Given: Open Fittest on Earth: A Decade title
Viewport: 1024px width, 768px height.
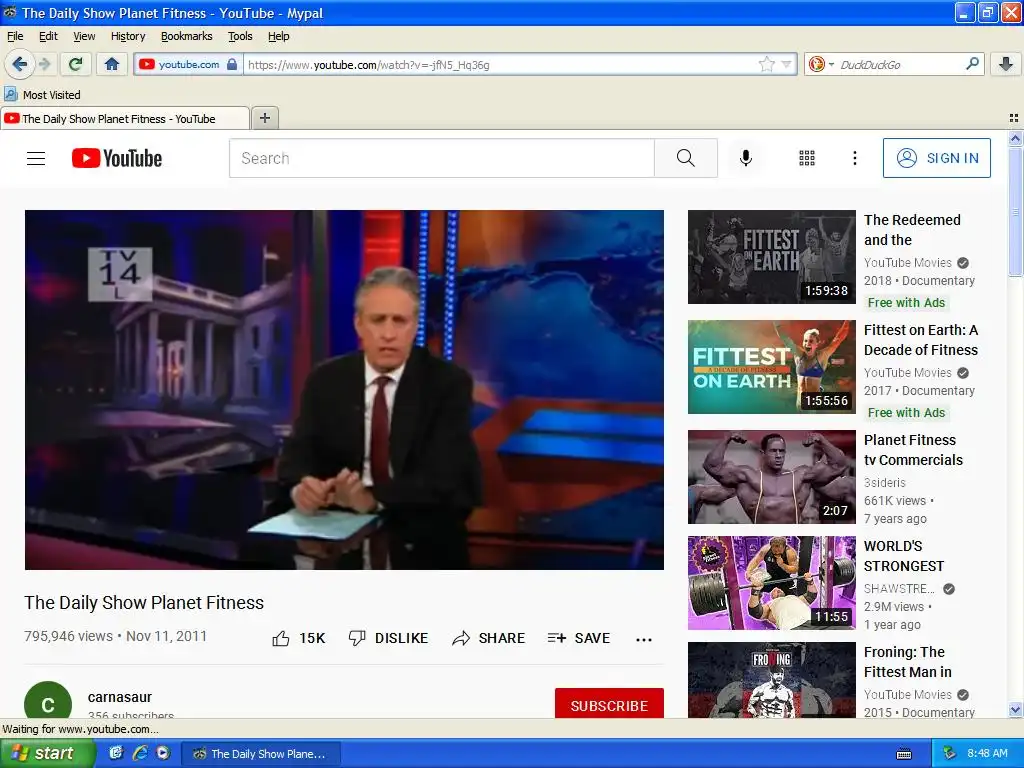Looking at the screenshot, I should coord(921,340).
